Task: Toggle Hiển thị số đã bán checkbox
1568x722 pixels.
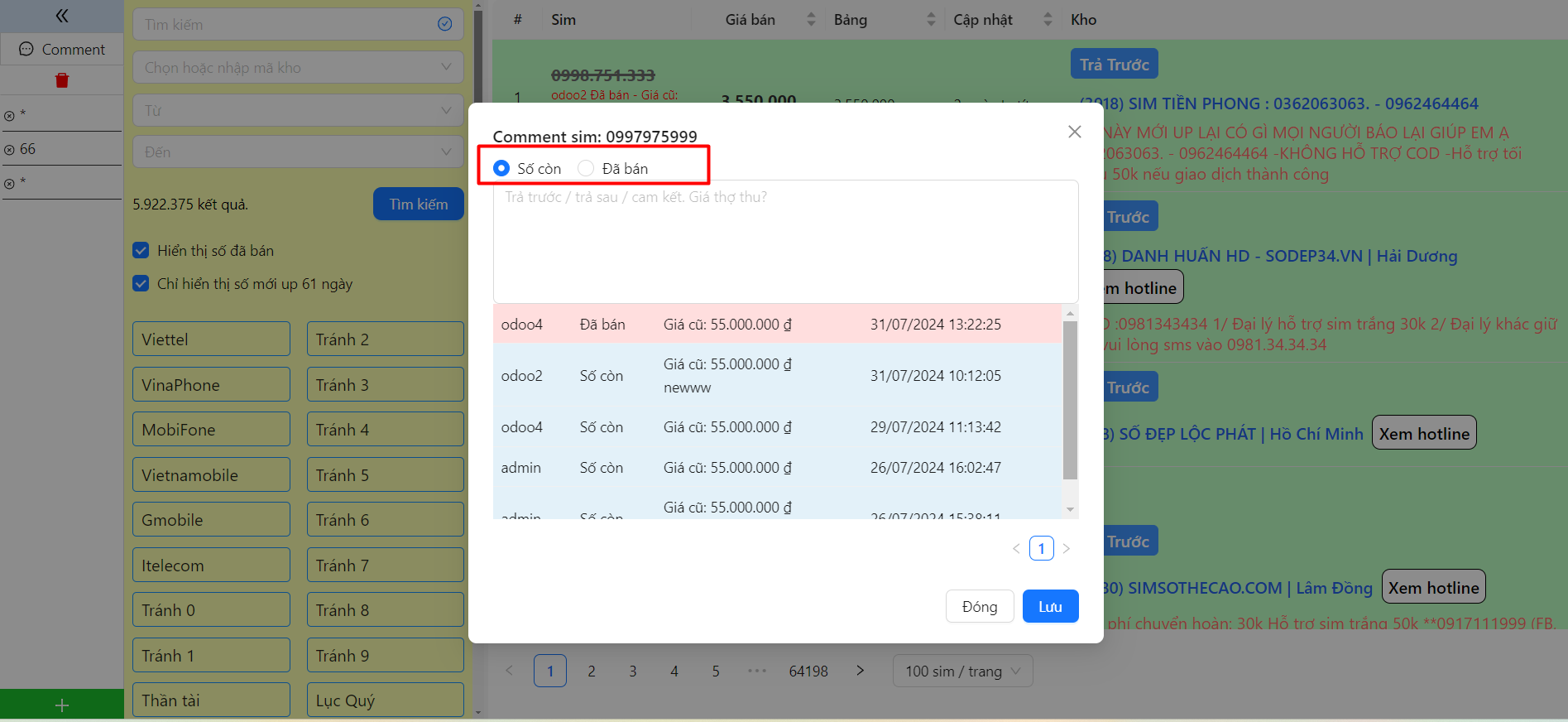Action: 141,250
